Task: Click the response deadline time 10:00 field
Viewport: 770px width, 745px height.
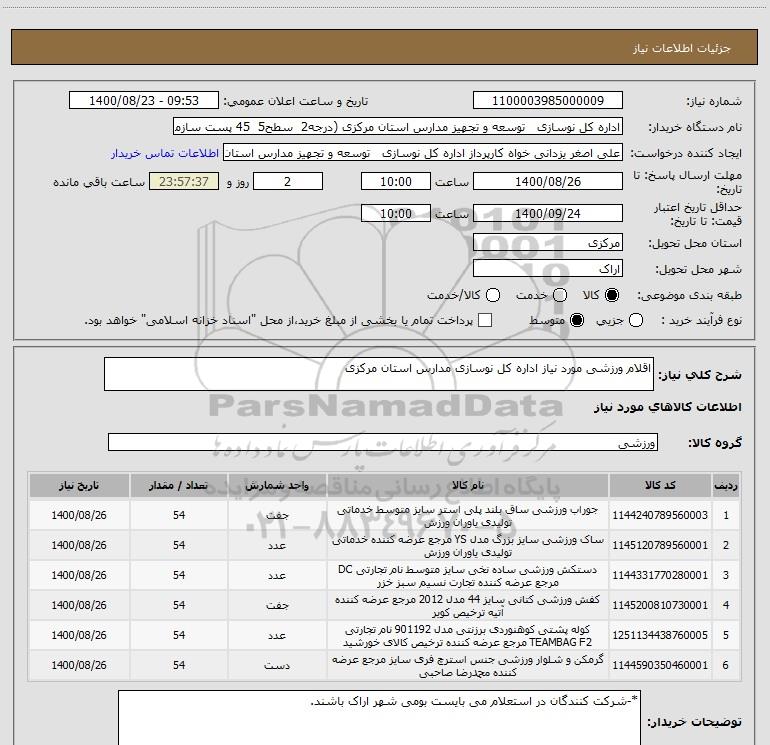Action: 396,182
